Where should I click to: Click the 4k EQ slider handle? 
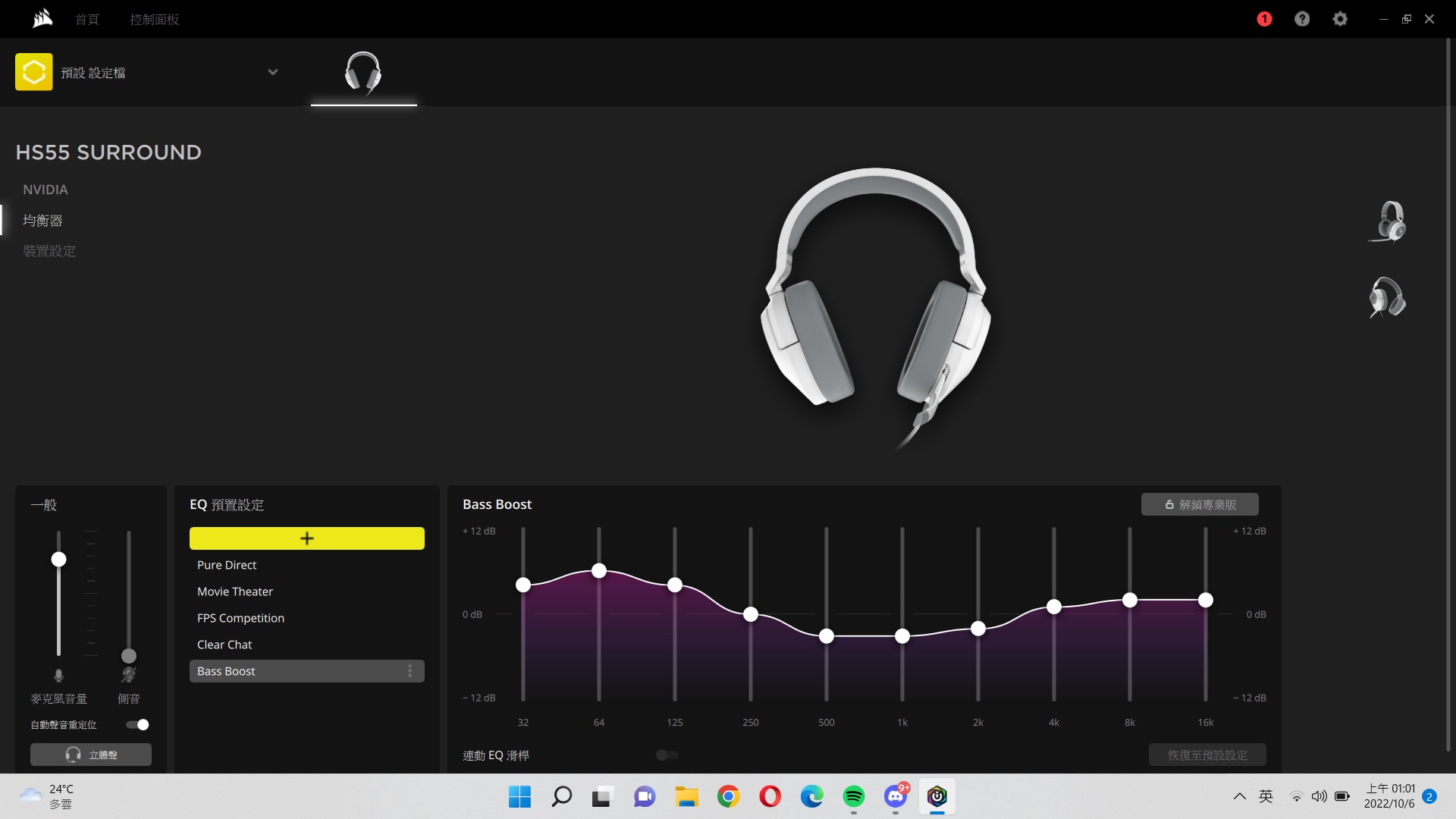pos(1054,607)
